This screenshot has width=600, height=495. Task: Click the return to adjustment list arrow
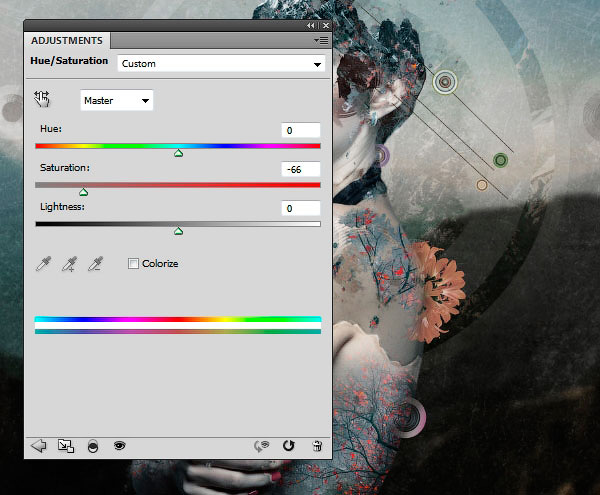(x=39, y=446)
